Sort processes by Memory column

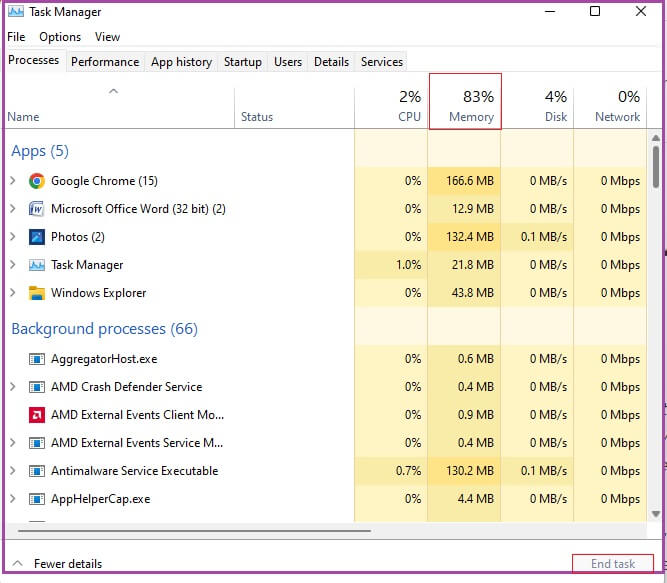click(465, 102)
